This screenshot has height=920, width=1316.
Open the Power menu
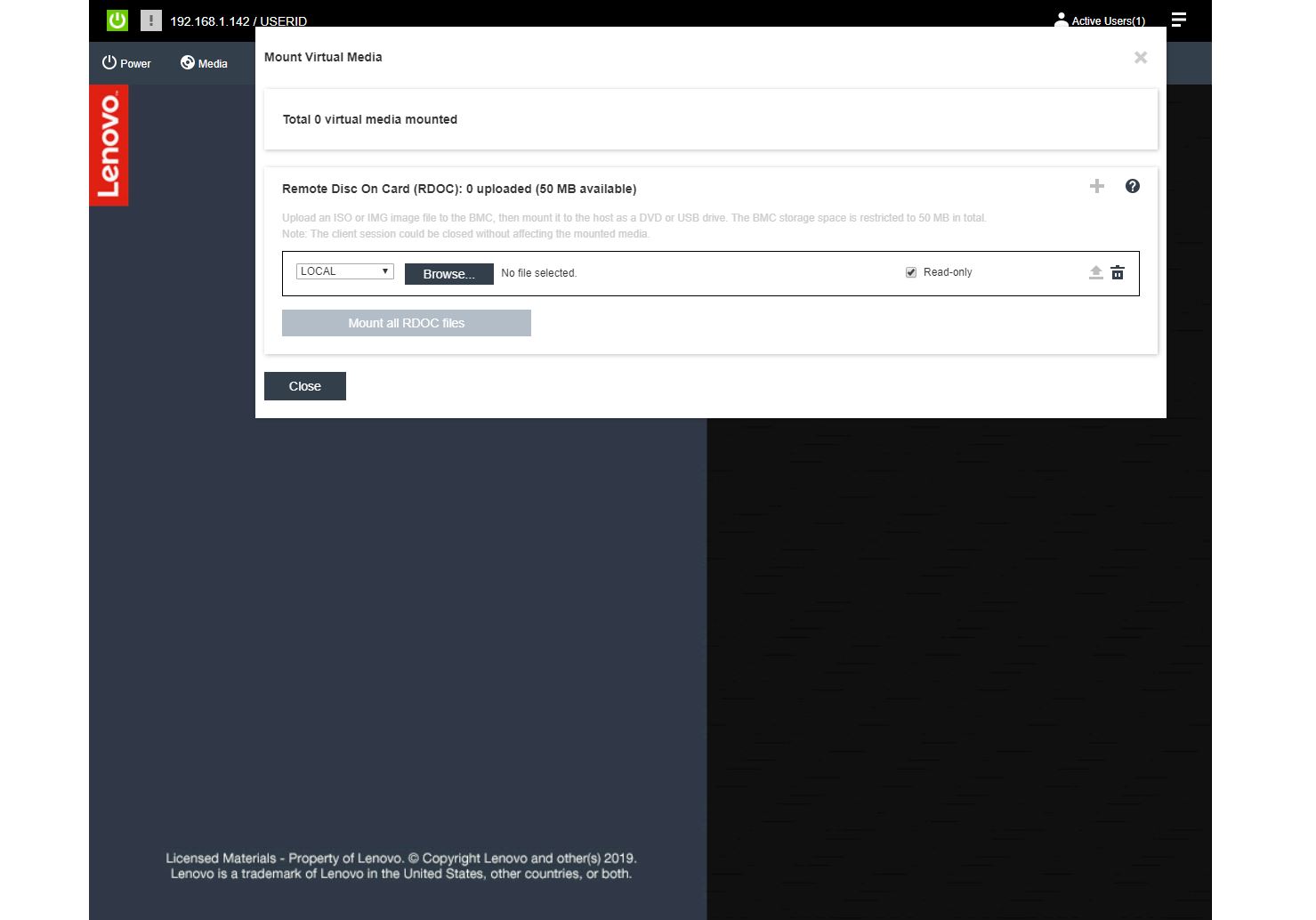[126, 63]
